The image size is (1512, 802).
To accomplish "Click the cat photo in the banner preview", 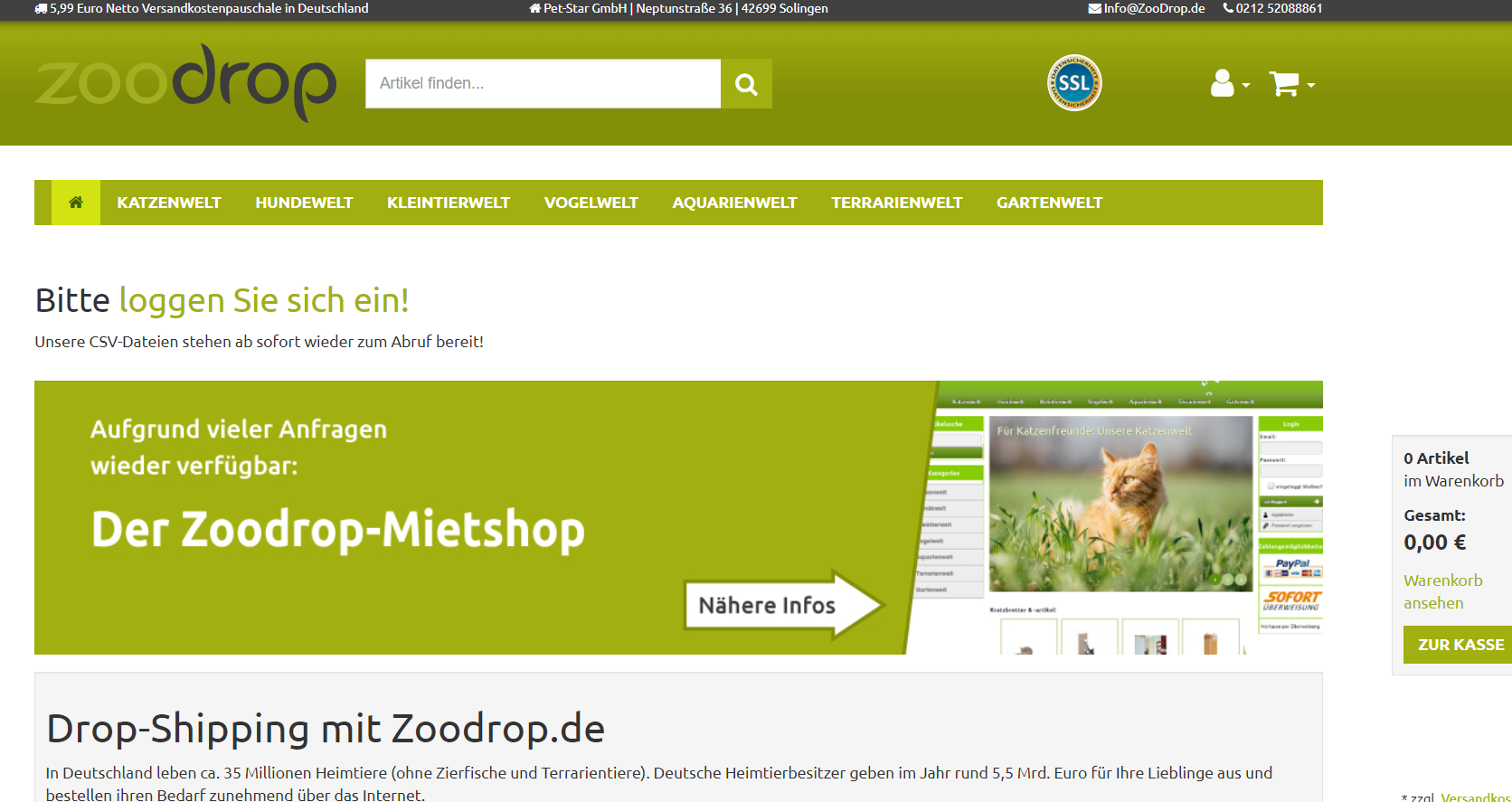I will pos(1120,505).
